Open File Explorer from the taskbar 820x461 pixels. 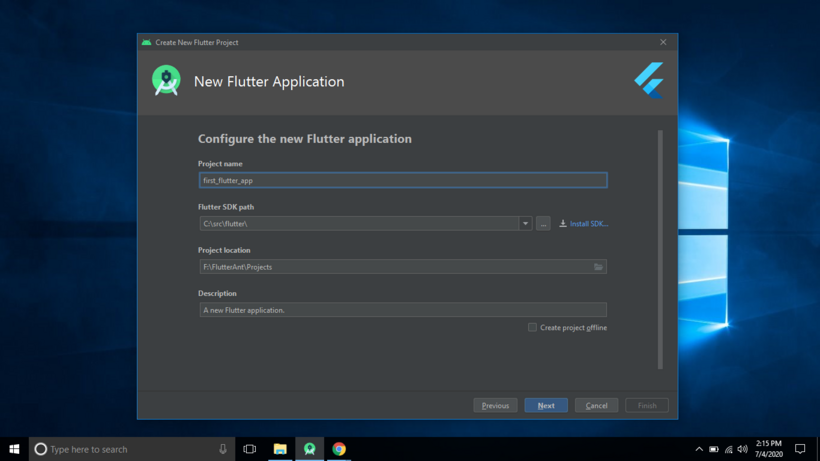tap(280, 449)
